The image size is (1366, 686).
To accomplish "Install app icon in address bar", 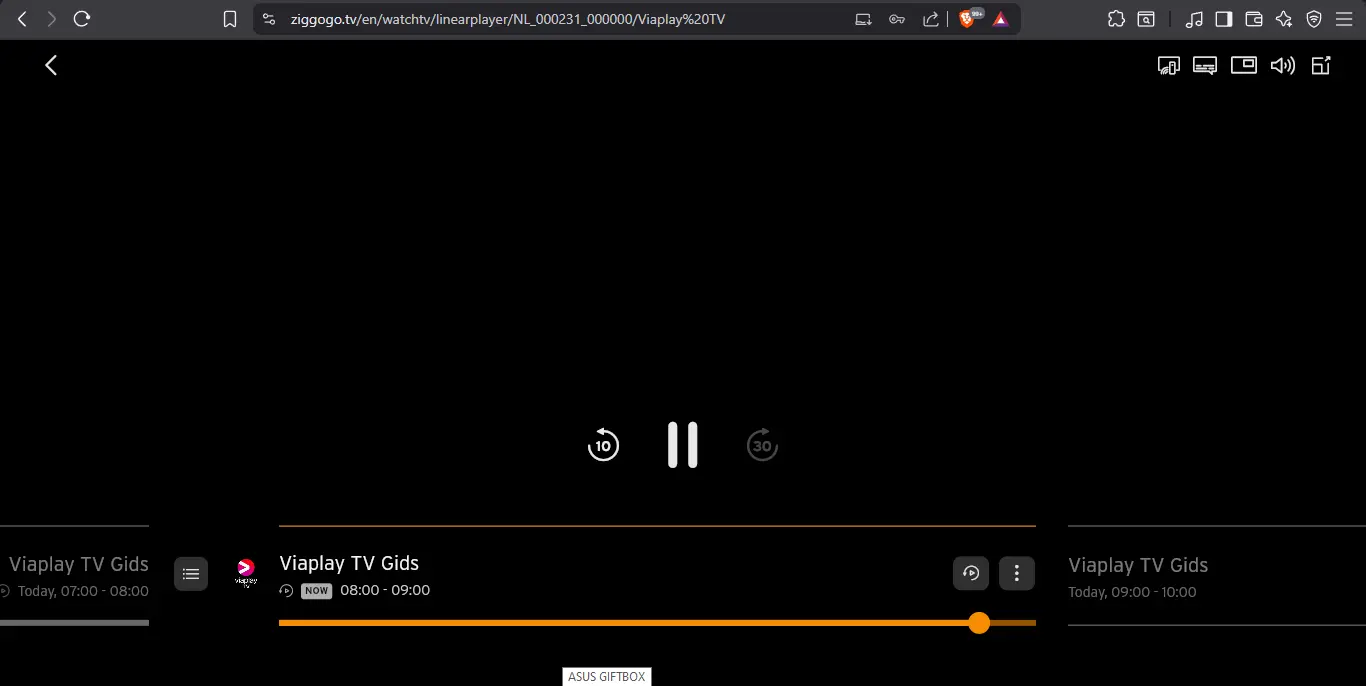I will click(x=863, y=19).
